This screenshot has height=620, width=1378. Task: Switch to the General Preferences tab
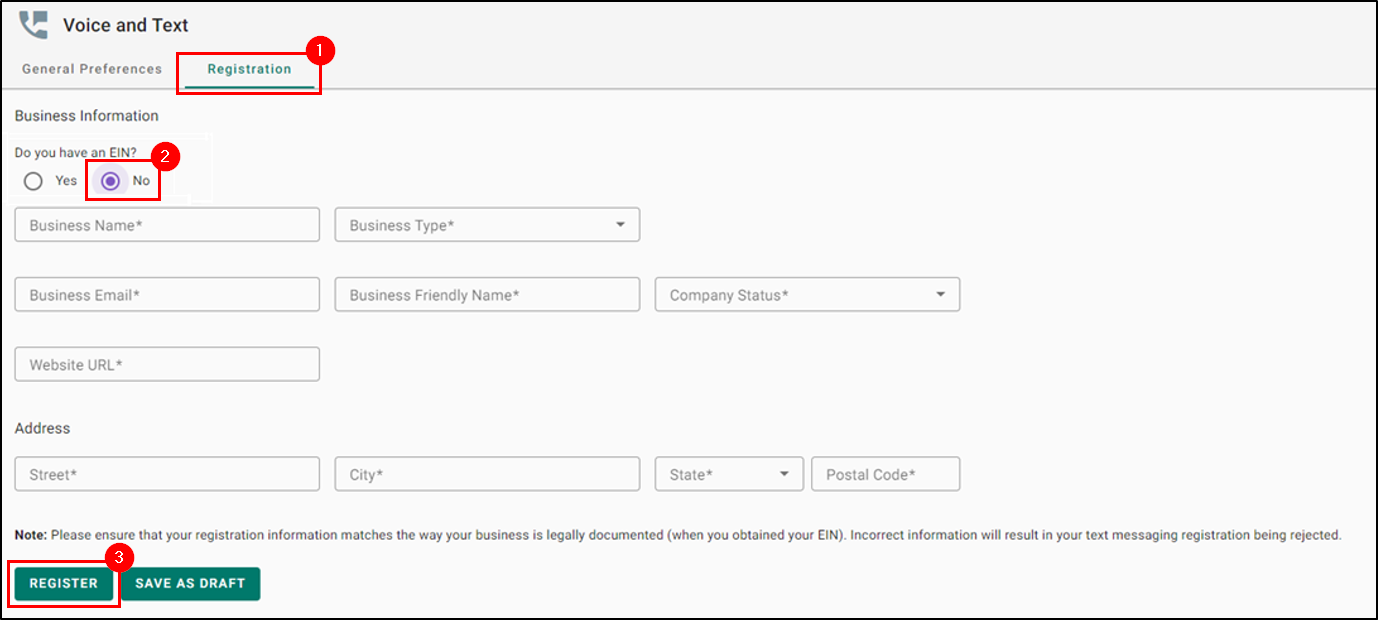click(x=92, y=69)
